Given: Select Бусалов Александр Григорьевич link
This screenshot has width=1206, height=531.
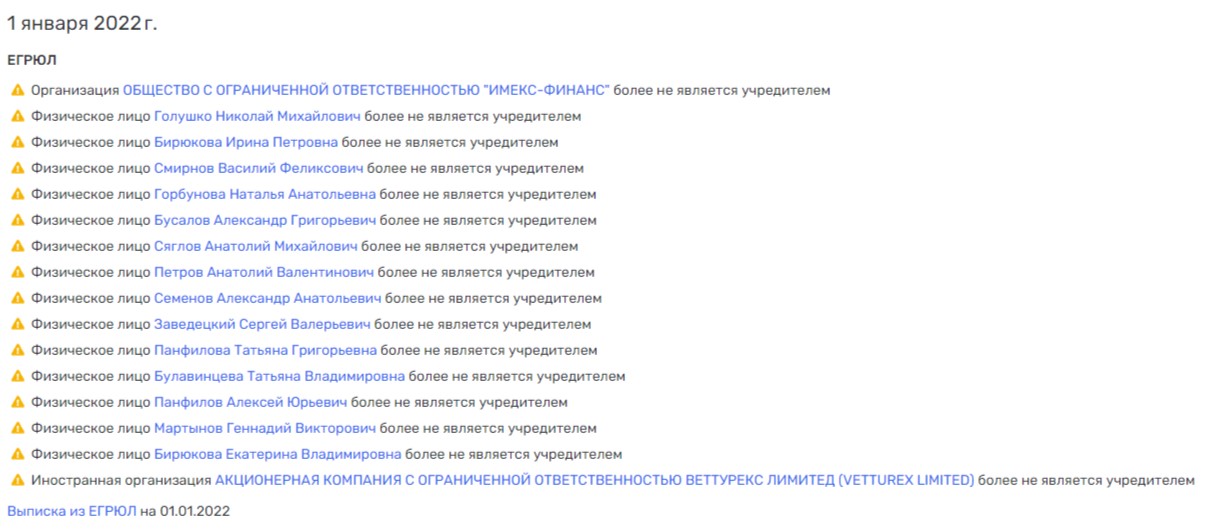Looking at the screenshot, I should coord(265,220).
